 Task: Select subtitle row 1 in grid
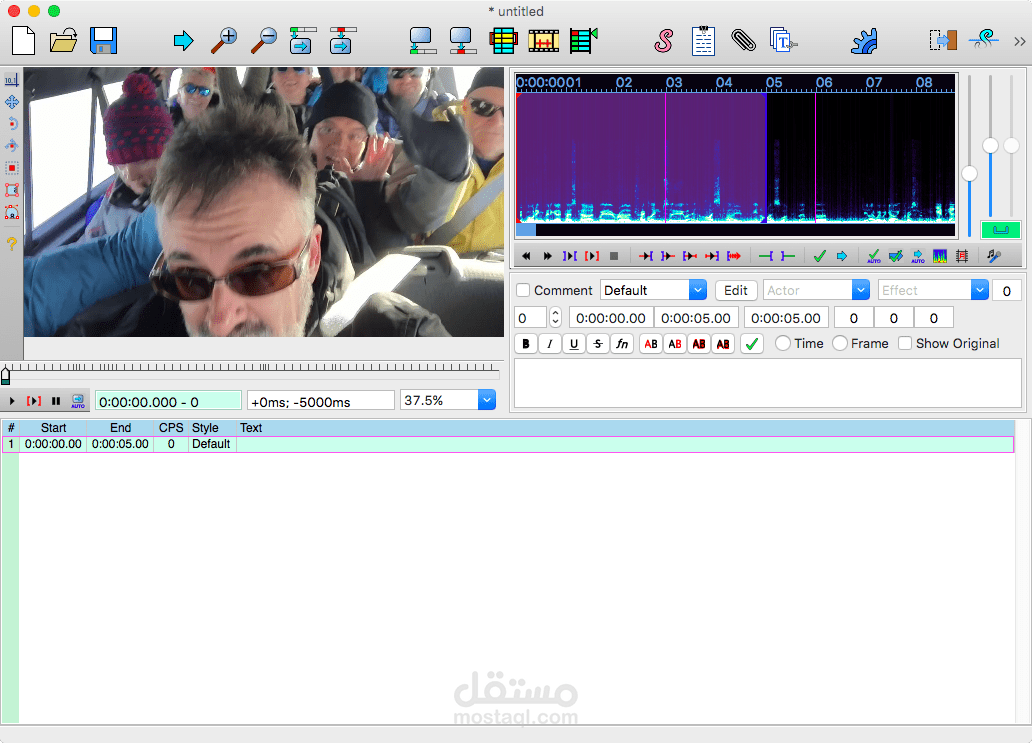pos(507,444)
